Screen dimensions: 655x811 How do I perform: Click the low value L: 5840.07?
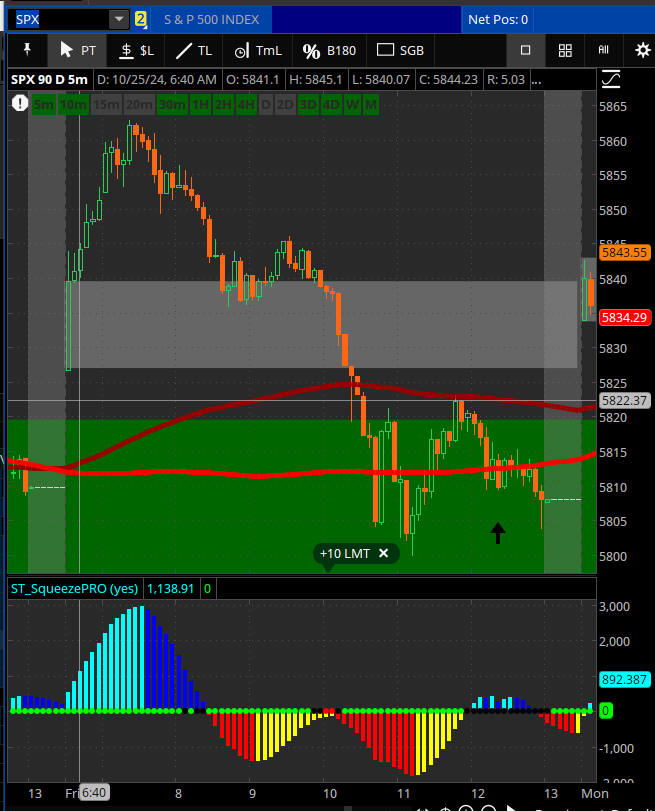381,80
